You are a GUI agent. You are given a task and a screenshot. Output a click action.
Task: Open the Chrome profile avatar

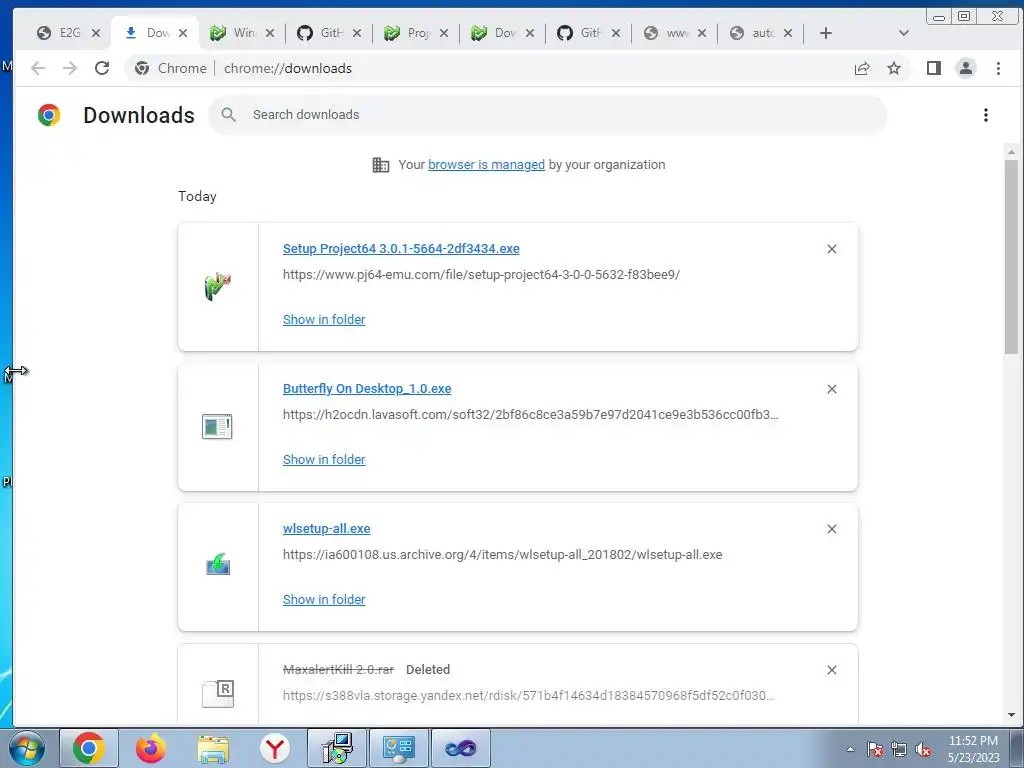coord(966,68)
